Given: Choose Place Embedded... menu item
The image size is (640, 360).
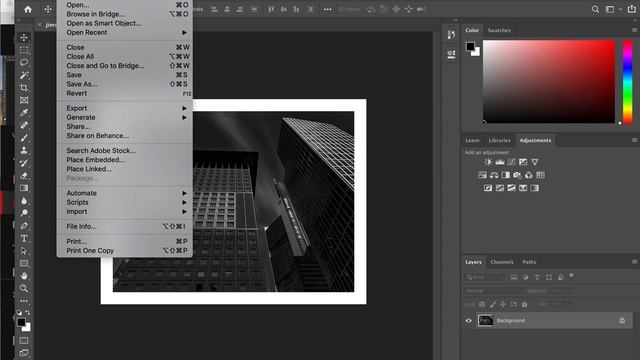Looking at the screenshot, I should (124, 160).
